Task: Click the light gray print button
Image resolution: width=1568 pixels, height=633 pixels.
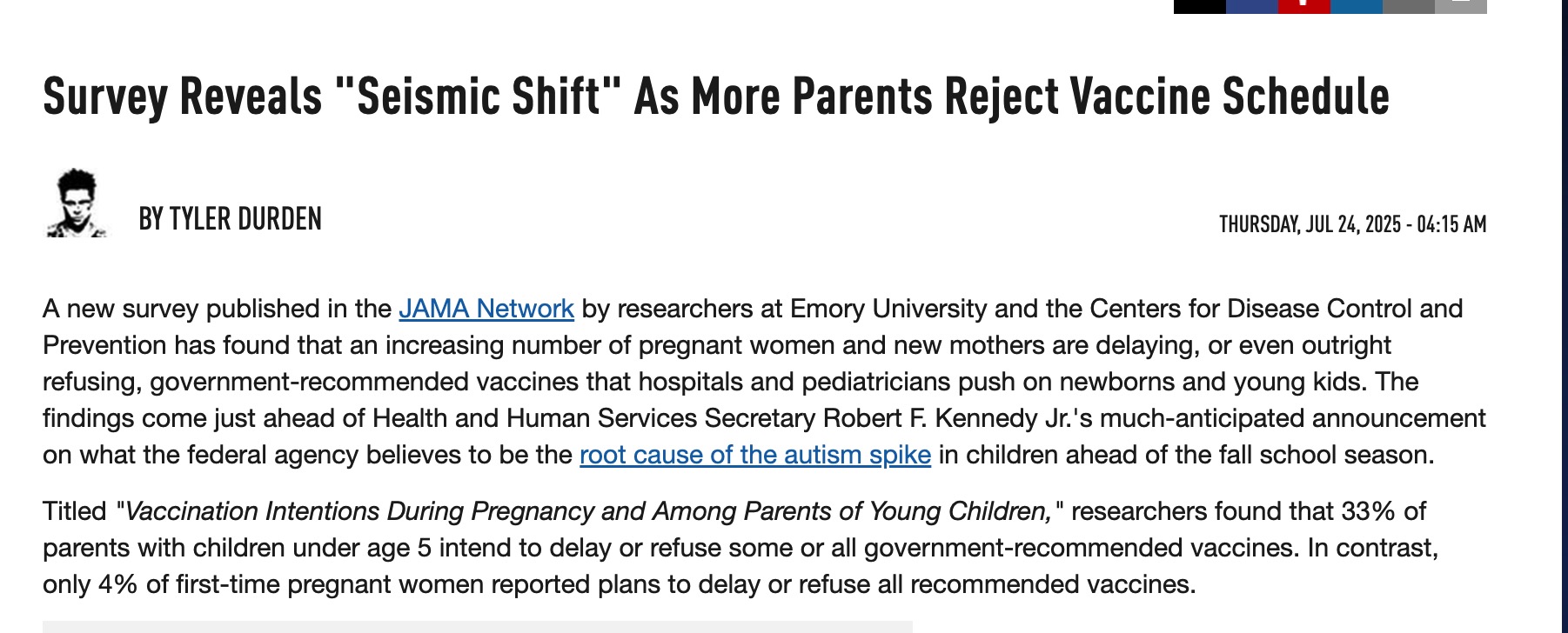Action: pyautogui.click(x=1461, y=6)
